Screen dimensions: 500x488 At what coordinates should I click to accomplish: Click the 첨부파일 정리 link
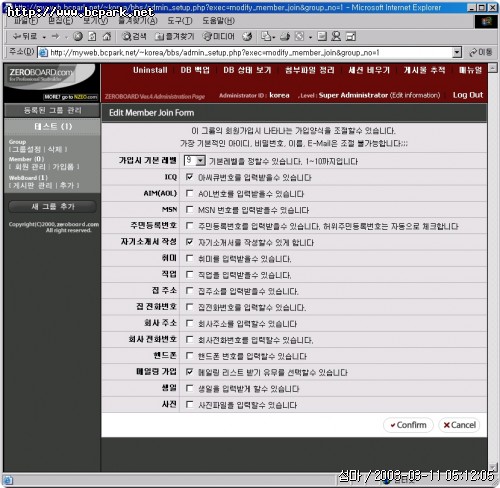click(310, 70)
